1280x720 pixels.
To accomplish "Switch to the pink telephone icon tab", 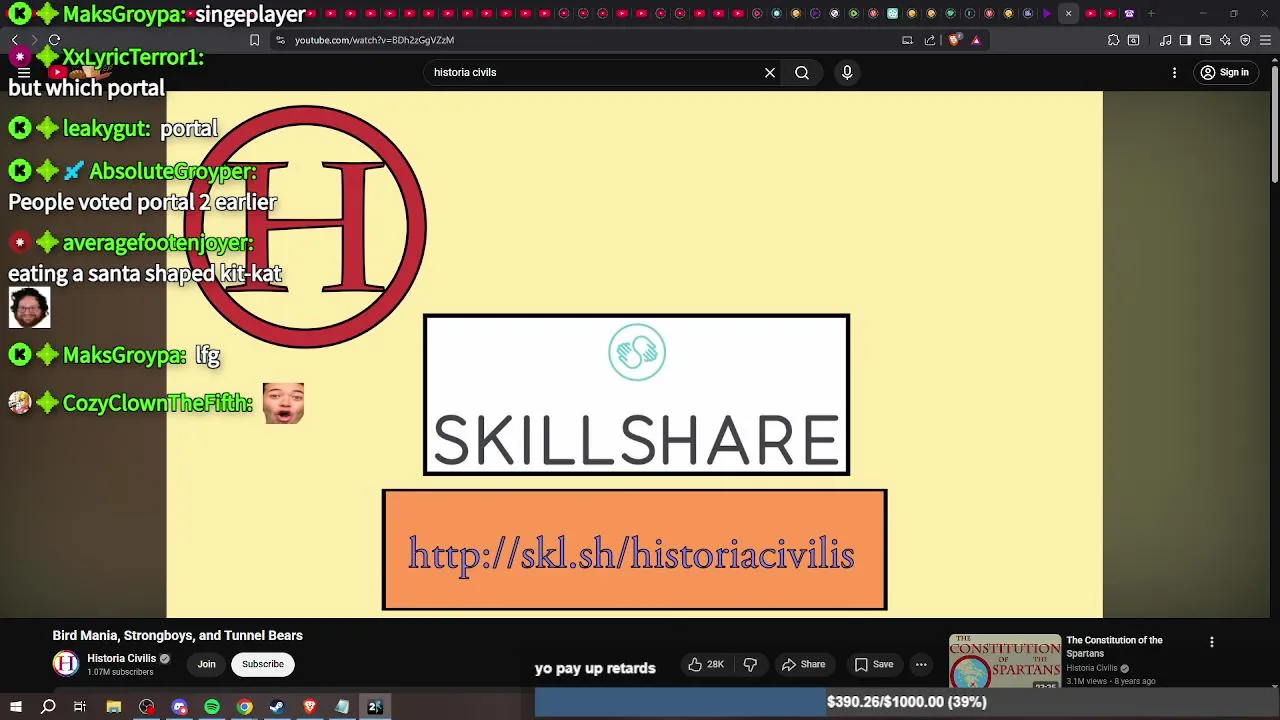I will (1129, 13).
